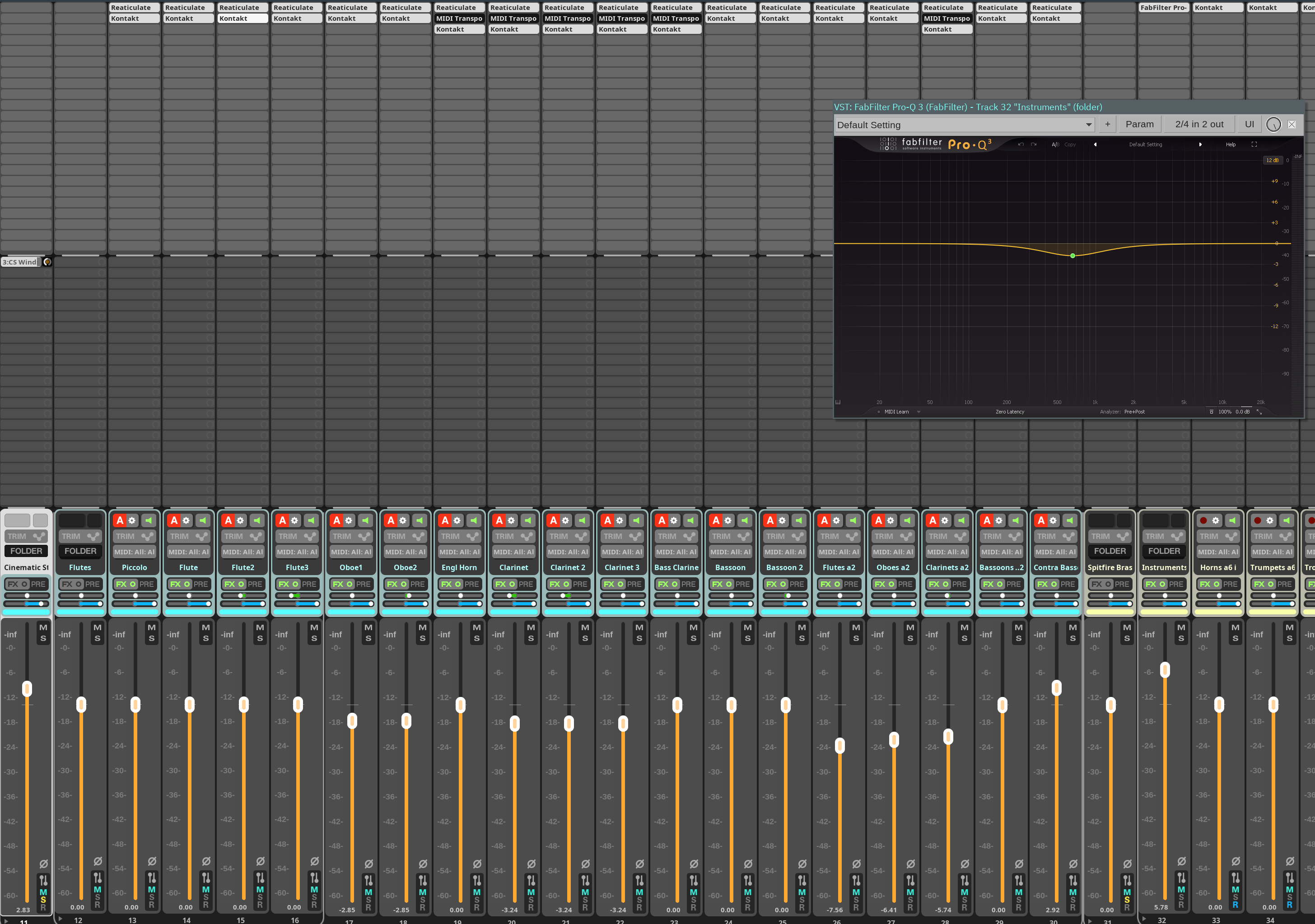Click the Param button
The height and width of the screenshot is (924, 1315).
[1139, 124]
